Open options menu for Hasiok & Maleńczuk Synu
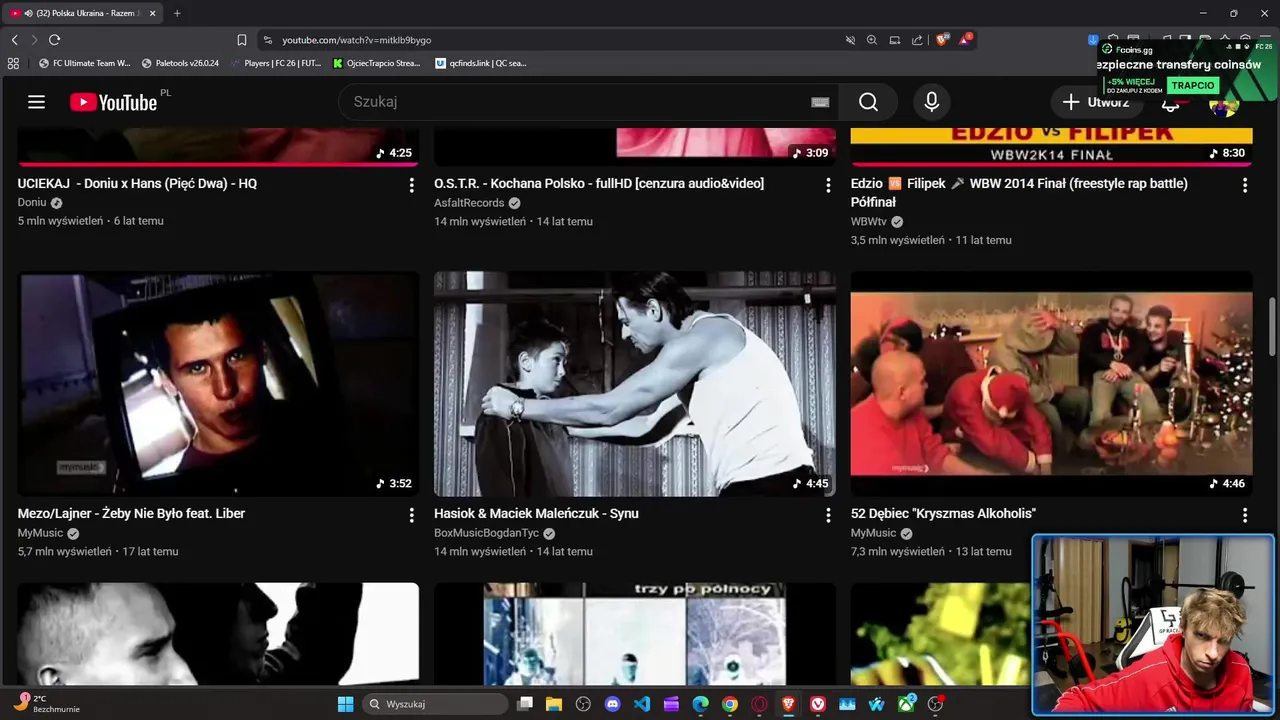The image size is (1280, 720). pyautogui.click(x=828, y=515)
